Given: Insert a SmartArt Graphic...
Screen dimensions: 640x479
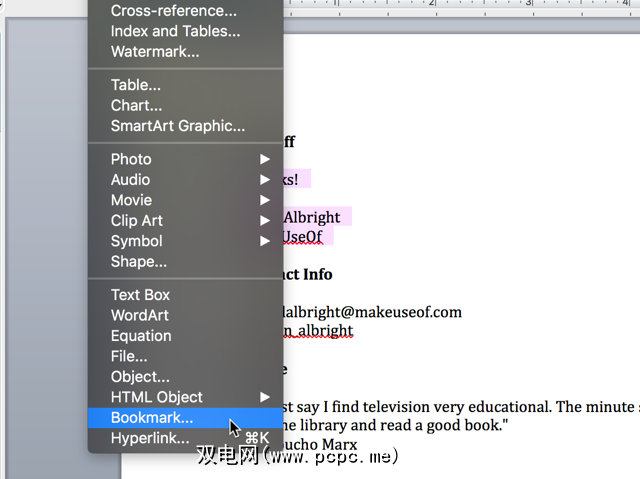Looking at the screenshot, I should [x=186, y=126].
